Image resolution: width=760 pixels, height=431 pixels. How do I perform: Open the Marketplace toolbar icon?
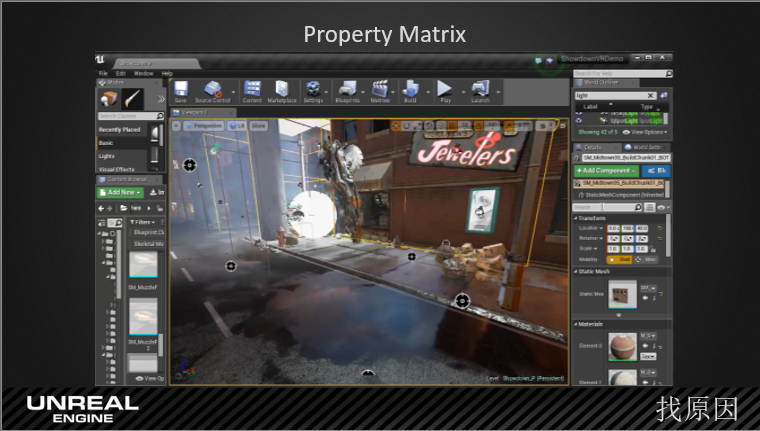(282, 91)
